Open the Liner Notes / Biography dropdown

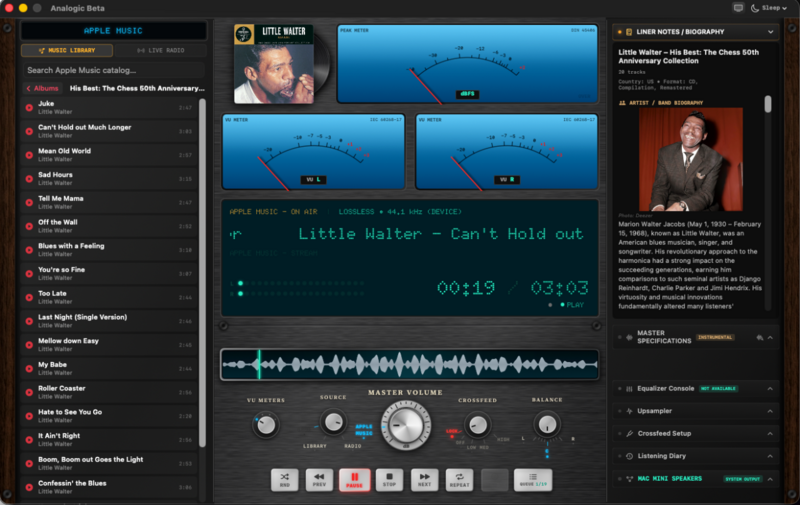click(x=770, y=32)
